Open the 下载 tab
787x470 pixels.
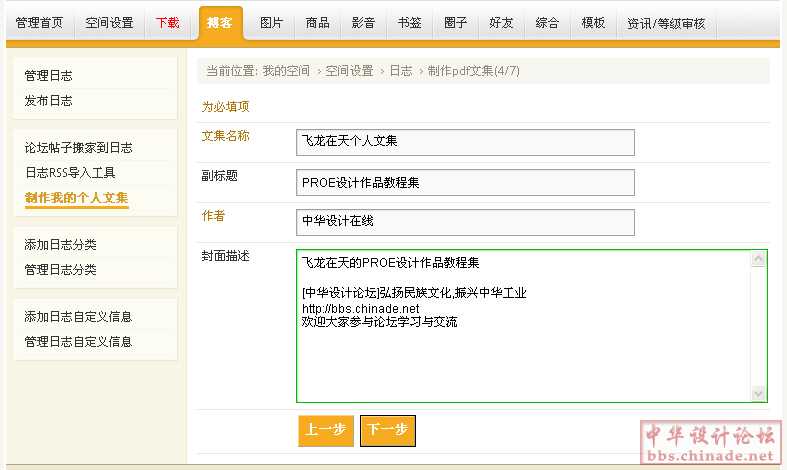[168, 23]
